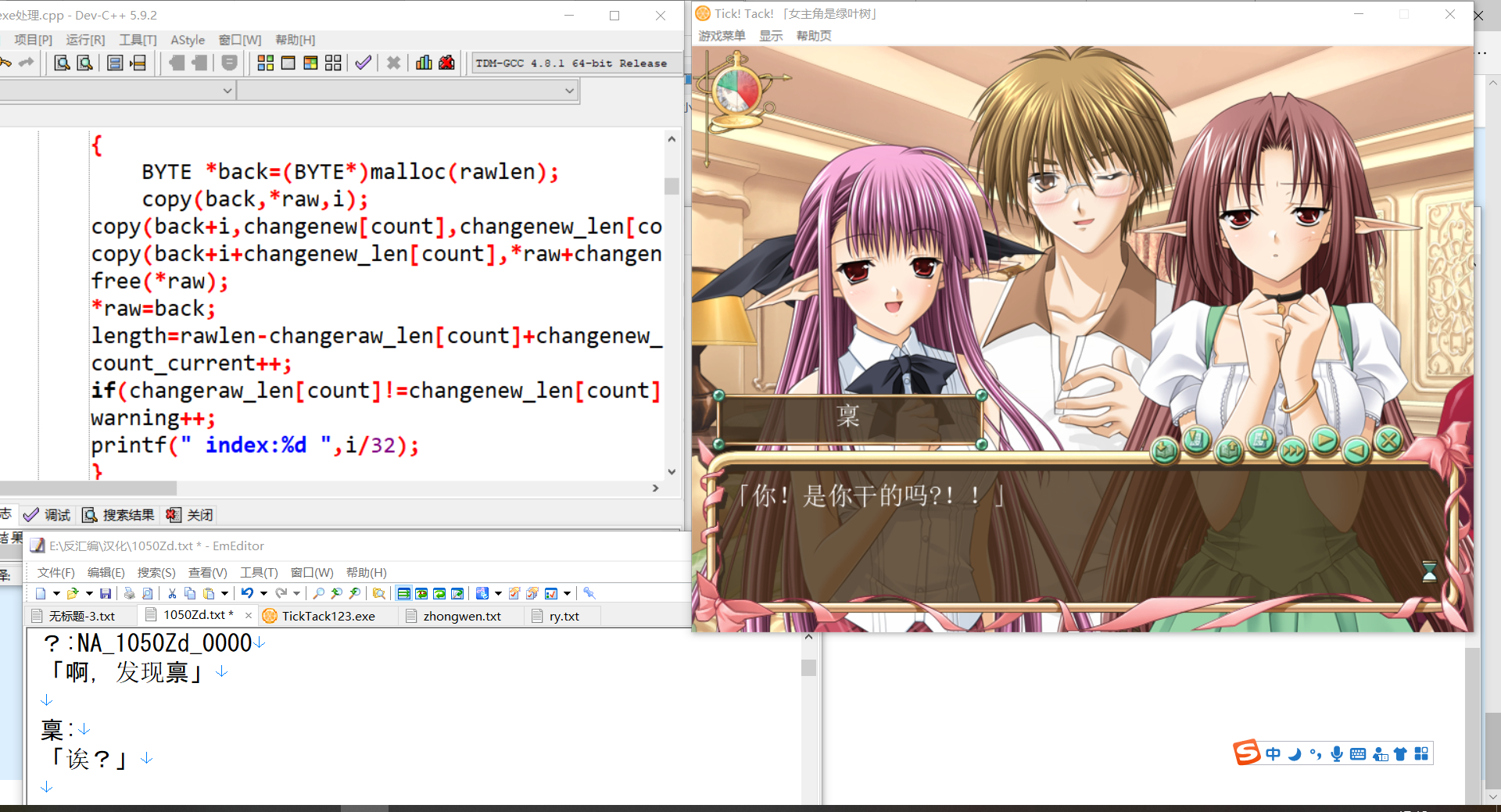
Task: Click the Dev-C++ profile analysis chart icon
Action: click(x=424, y=63)
